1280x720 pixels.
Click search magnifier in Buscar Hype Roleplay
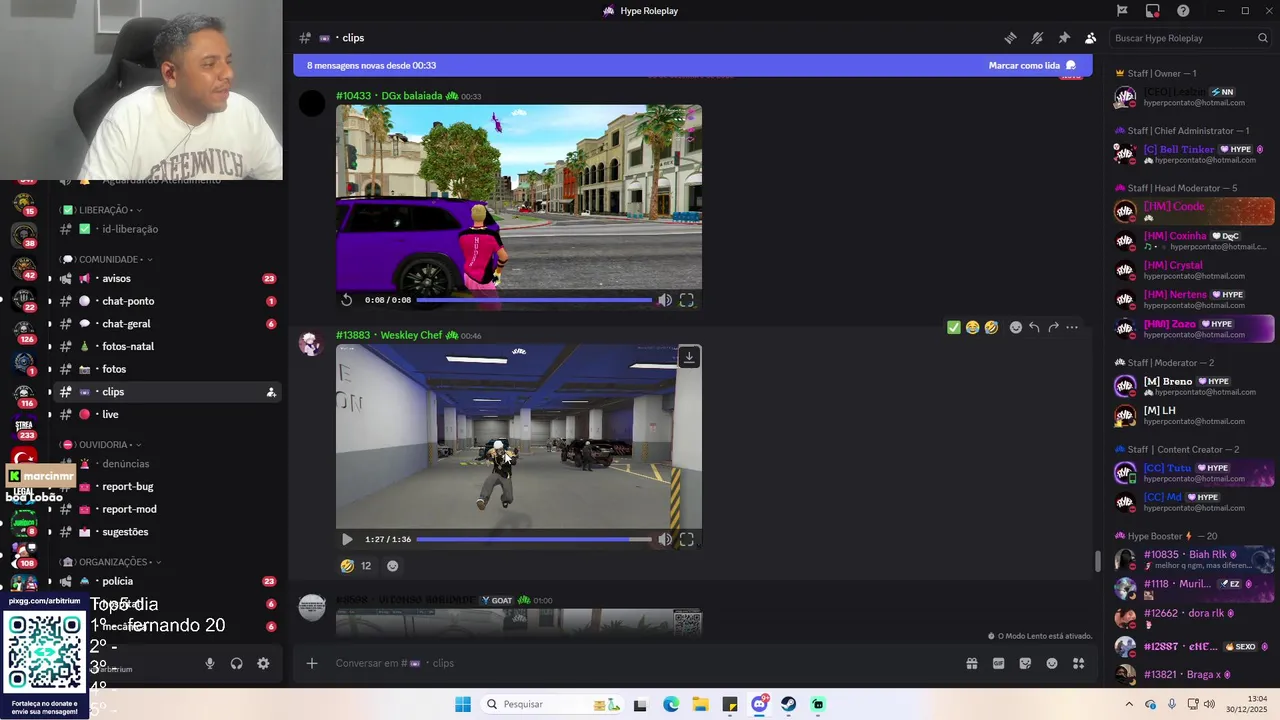click(1263, 38)
